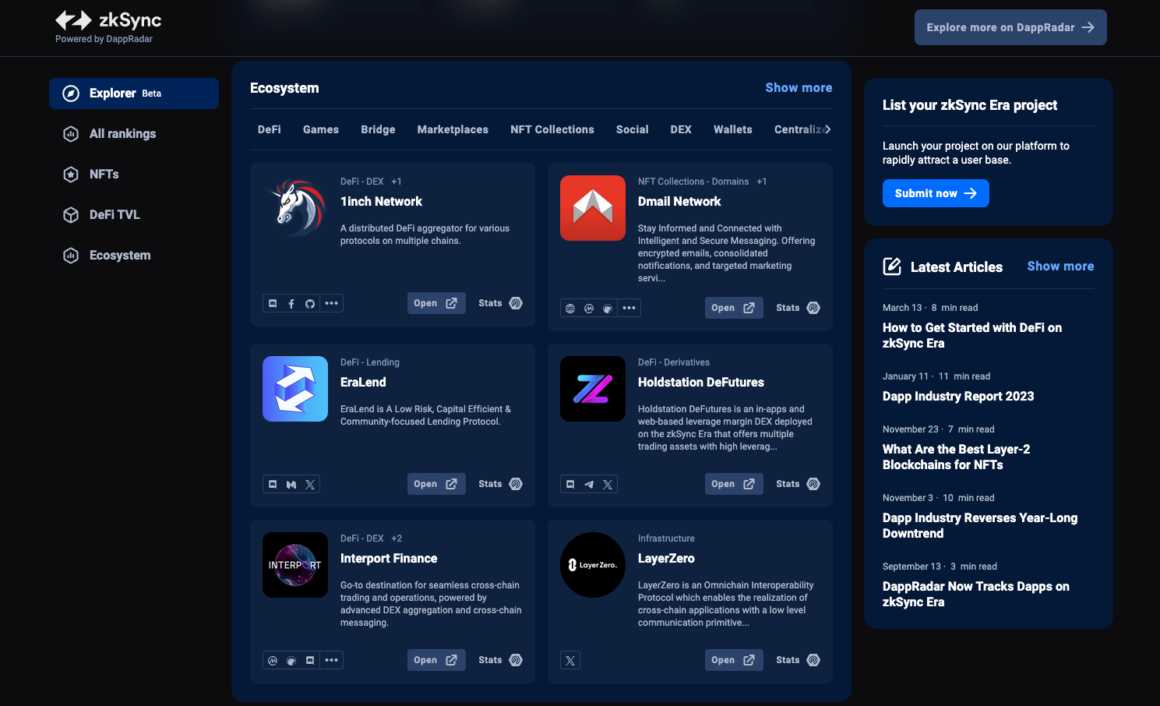Open EraLend's X (Twitter) profile icon
The width and height of the screenshot is (1160, 706).
pyautogui.click(x=310, y=484)
